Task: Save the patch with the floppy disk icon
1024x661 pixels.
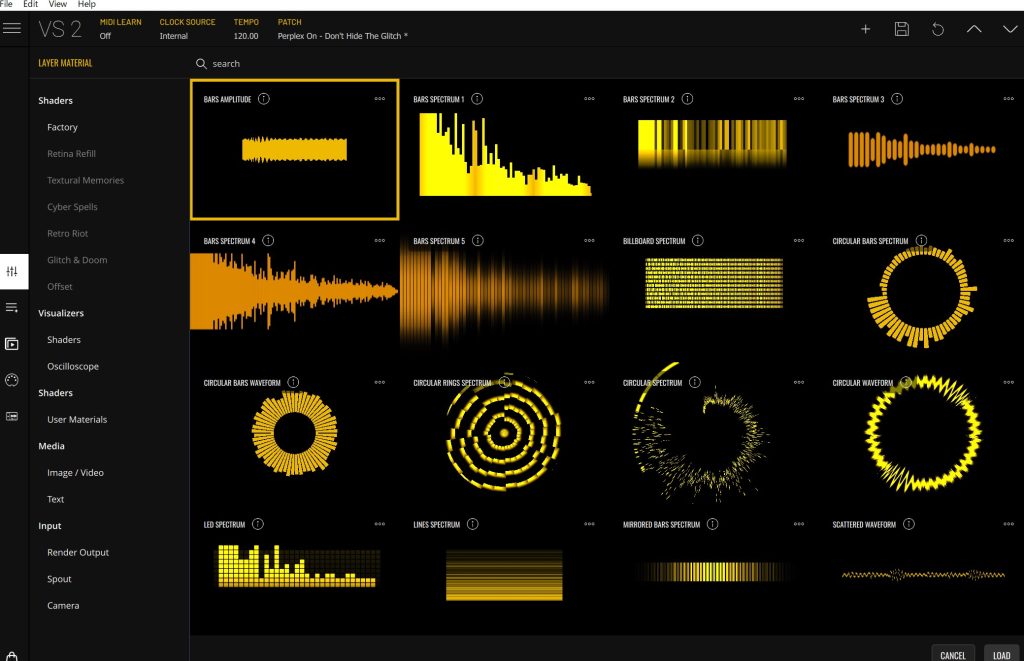Action: pos(902,29)
